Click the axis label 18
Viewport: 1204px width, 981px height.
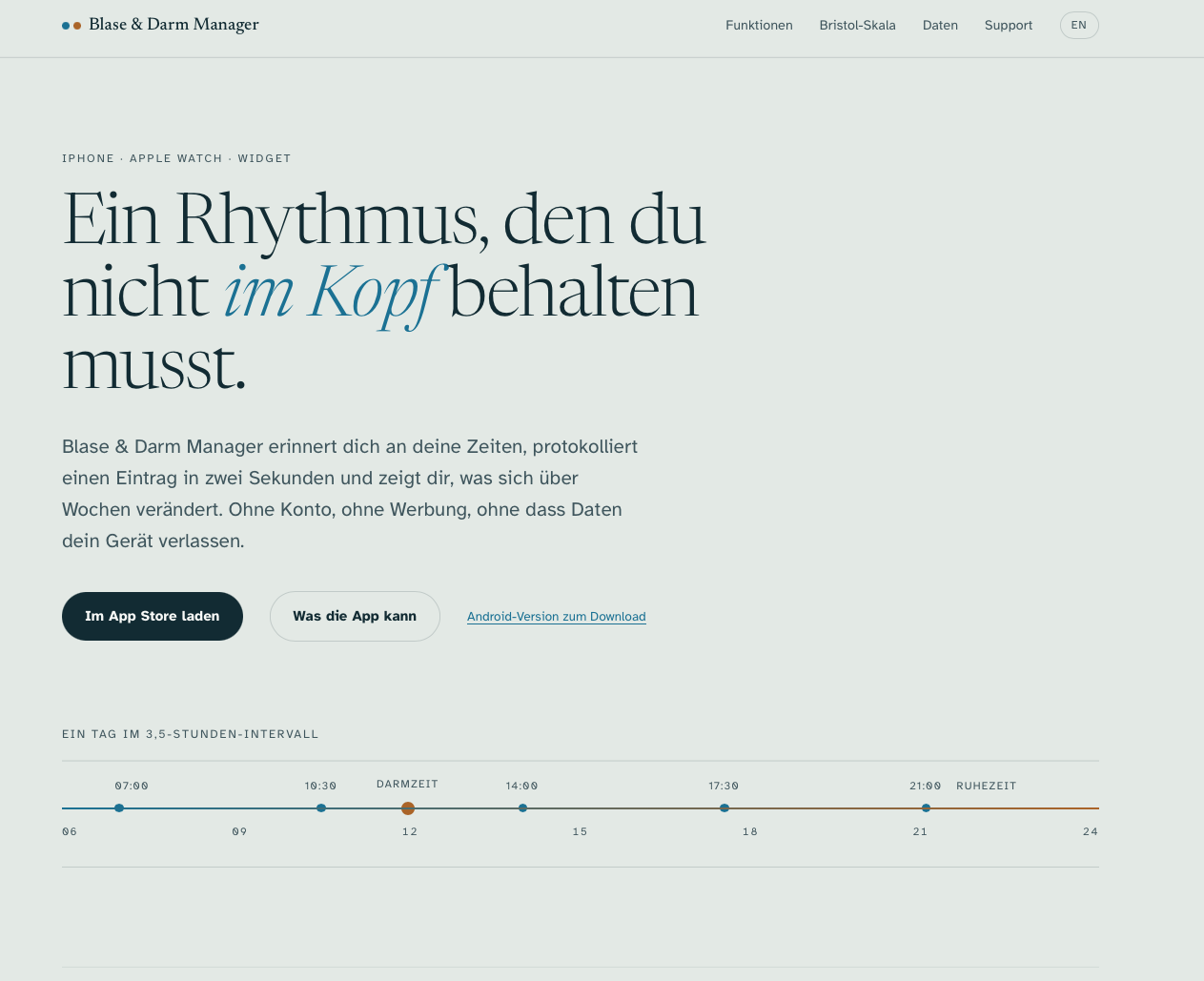click(750, 832)
